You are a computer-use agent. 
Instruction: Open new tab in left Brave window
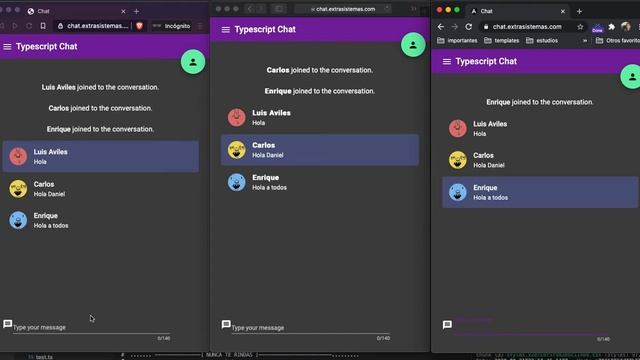click(136, 11)
